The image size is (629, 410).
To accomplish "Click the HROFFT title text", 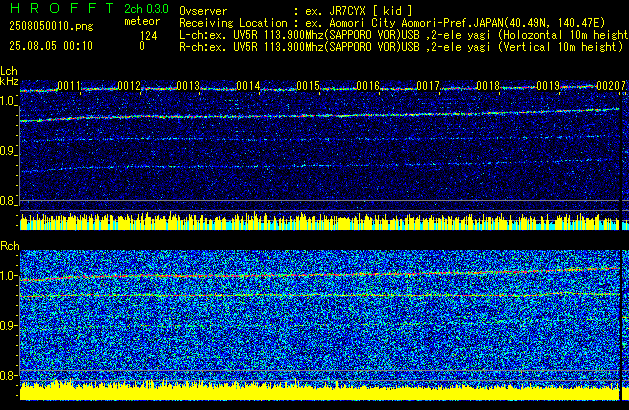I will [61, 8].
